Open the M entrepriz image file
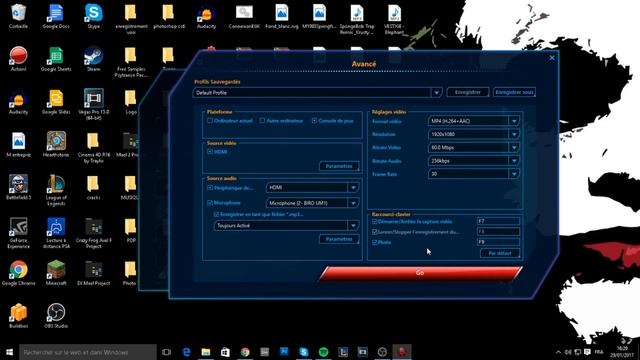The width and height of the screenshot is (640, 360). tap(18, 144)
